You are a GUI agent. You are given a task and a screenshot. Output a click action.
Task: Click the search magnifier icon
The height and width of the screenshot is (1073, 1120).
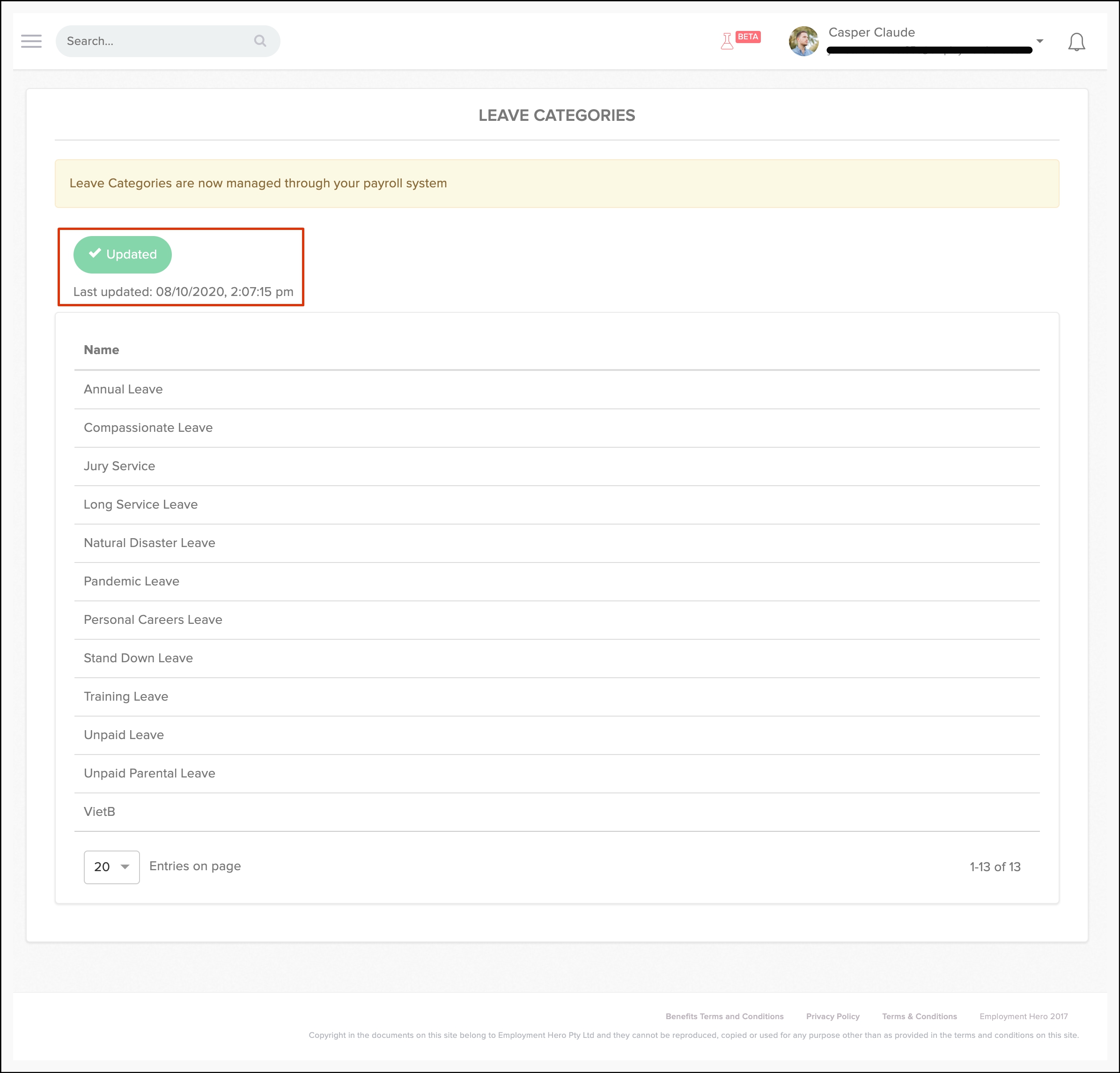pyautogui.click(x=260, y=41)
